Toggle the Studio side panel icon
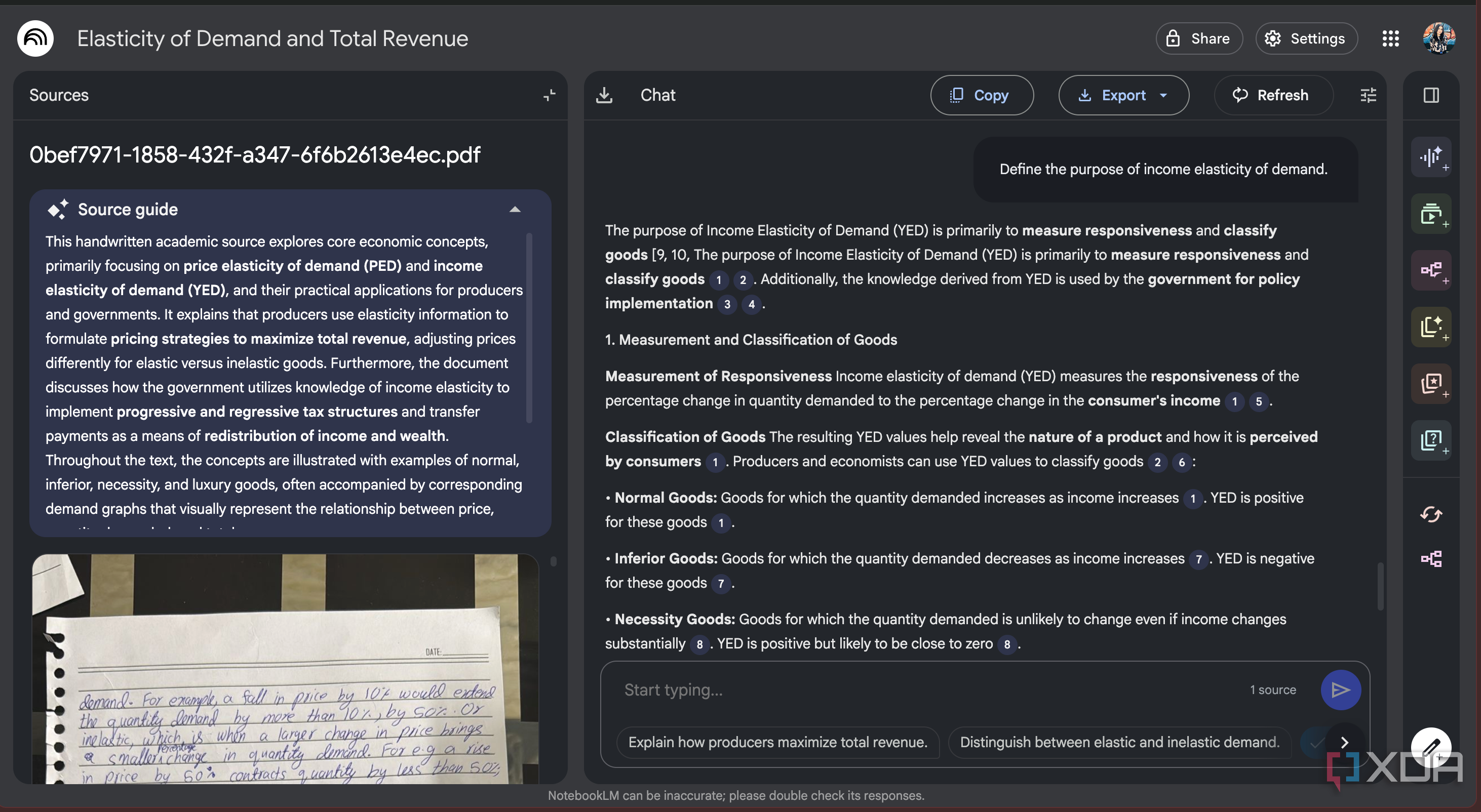Viewport: 1481px width, 812px height. pos(1431,95)
